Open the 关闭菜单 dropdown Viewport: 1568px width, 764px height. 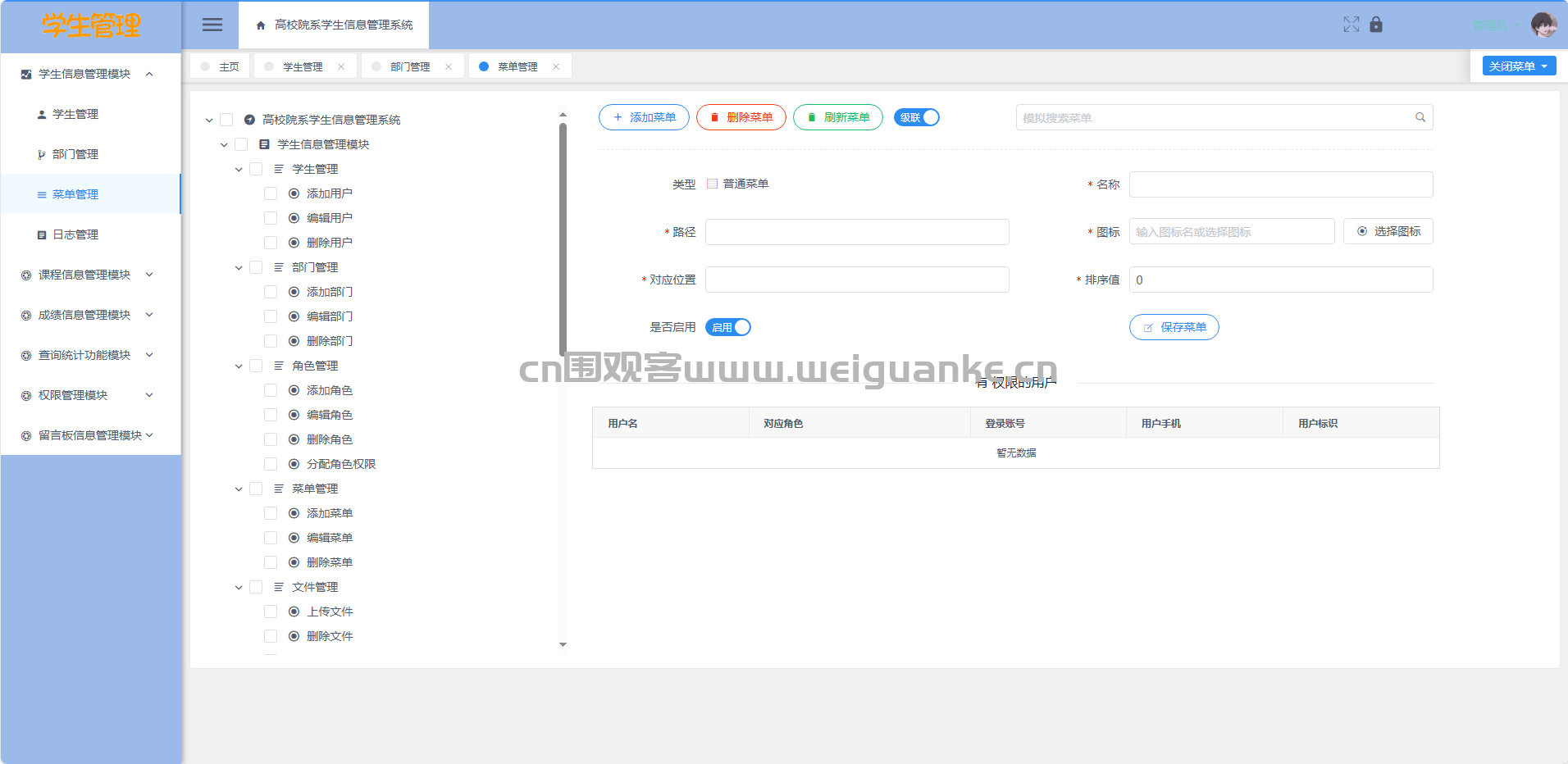pyautogui.click(x=1519, y=66)
